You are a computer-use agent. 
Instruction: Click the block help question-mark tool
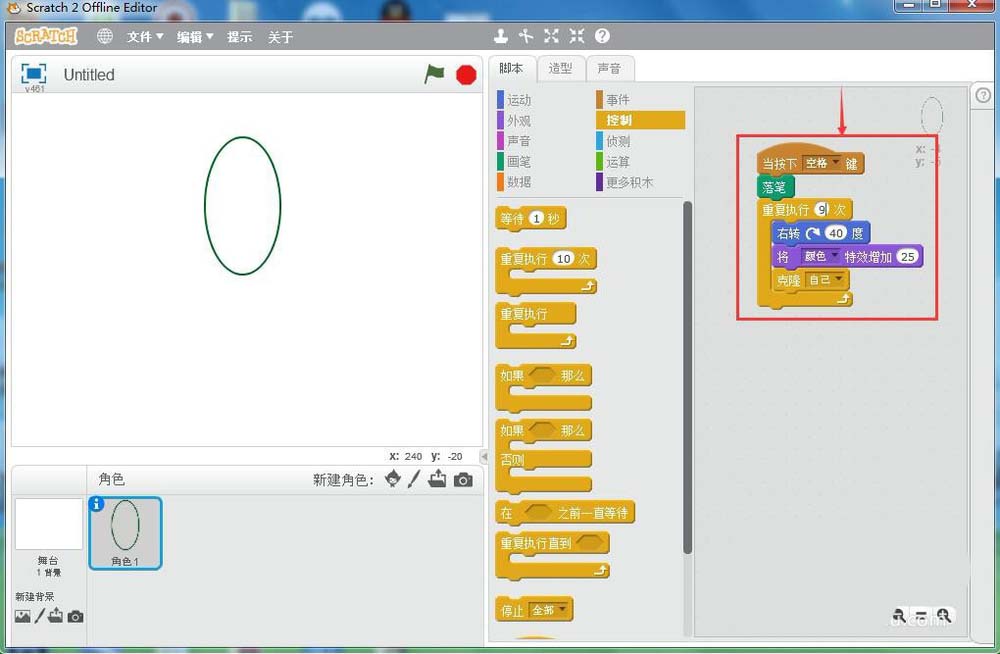[602, 36]
